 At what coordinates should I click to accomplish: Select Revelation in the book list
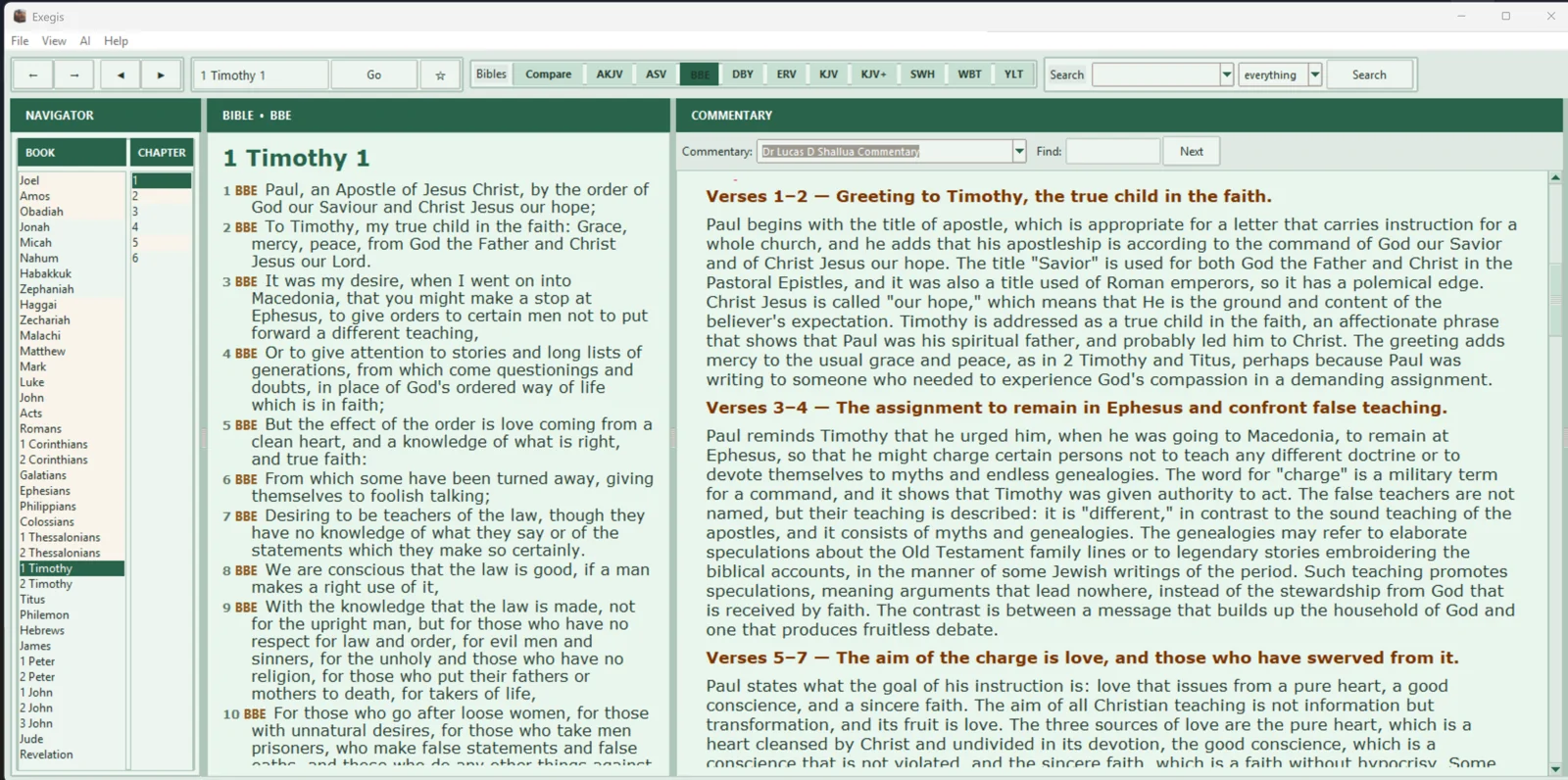(71, 755)
